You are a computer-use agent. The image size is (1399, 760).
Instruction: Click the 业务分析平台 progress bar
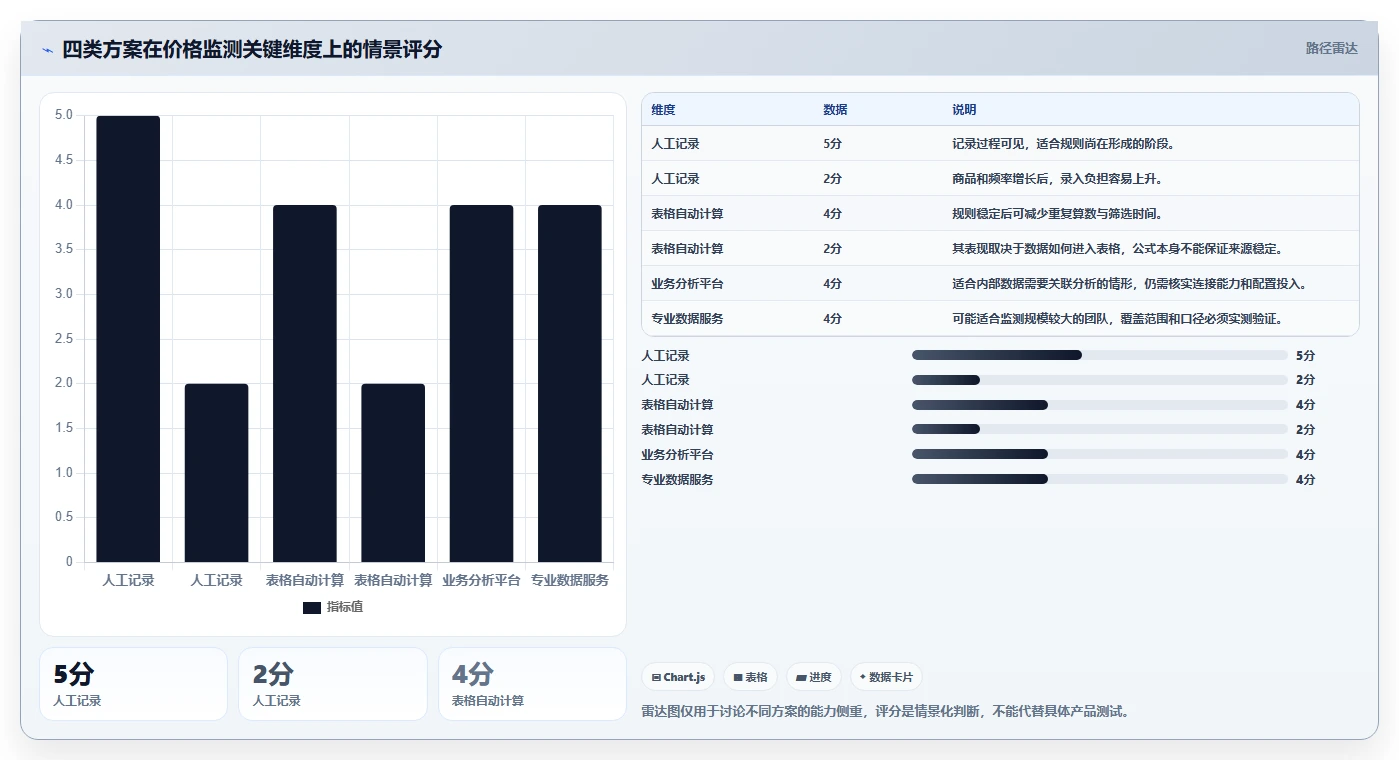click(1099, 455)
